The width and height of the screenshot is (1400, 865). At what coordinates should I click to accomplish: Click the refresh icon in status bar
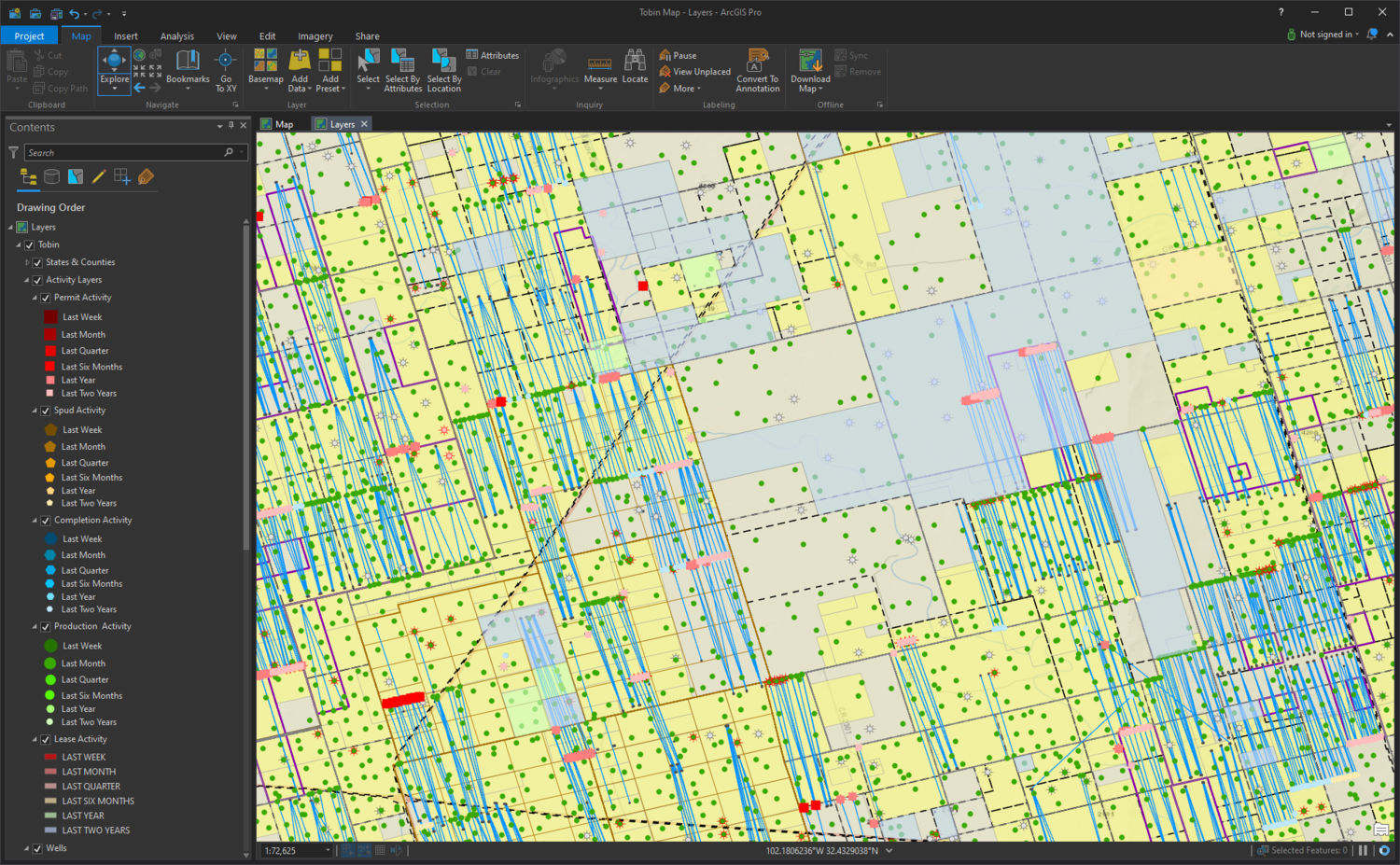tap(1384, 850)
